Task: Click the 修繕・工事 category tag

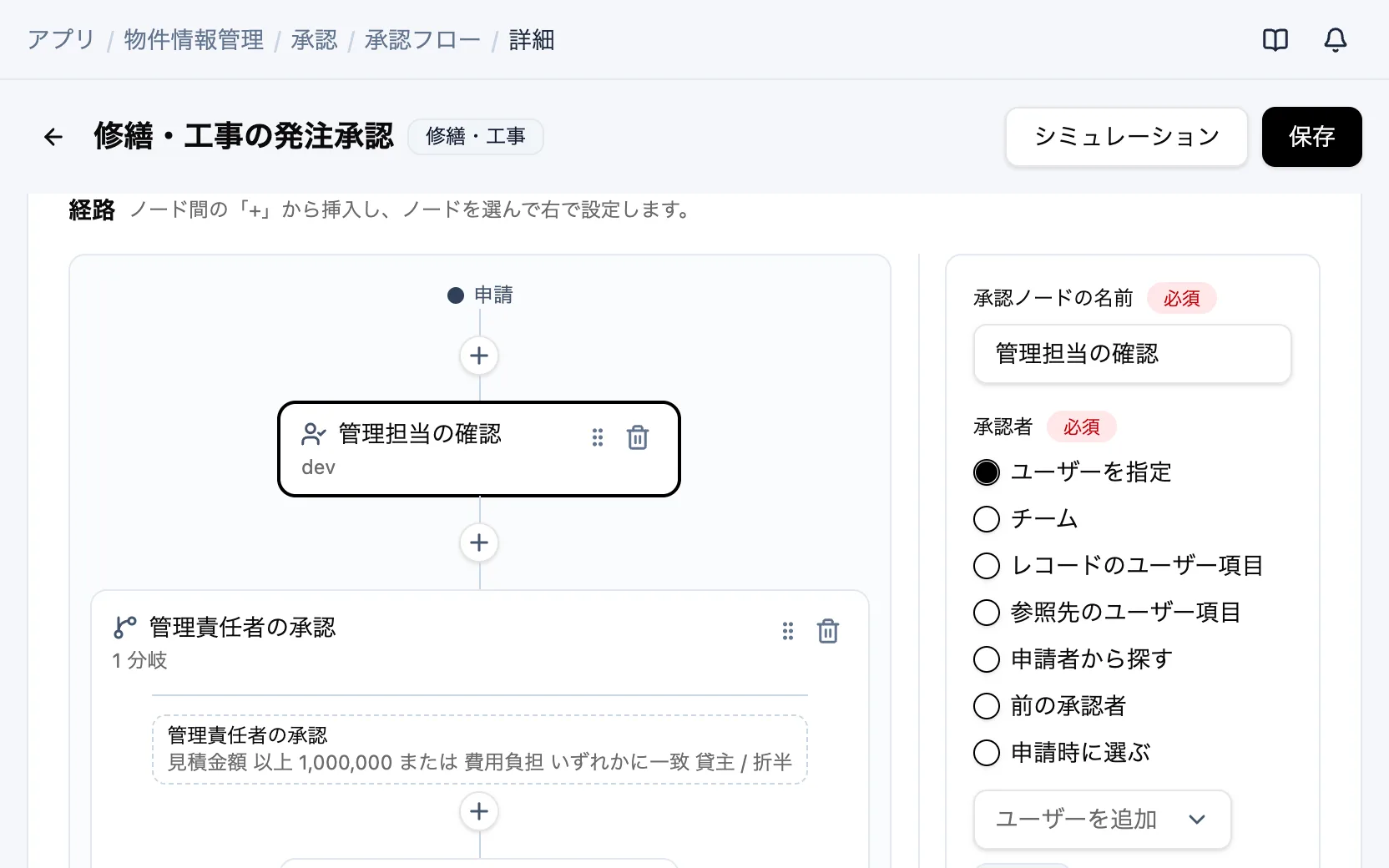Action: [476, 137]
